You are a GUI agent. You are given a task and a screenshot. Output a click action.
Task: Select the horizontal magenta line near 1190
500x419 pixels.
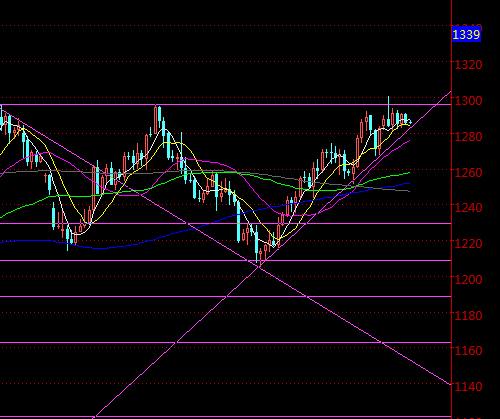[226, 296]
